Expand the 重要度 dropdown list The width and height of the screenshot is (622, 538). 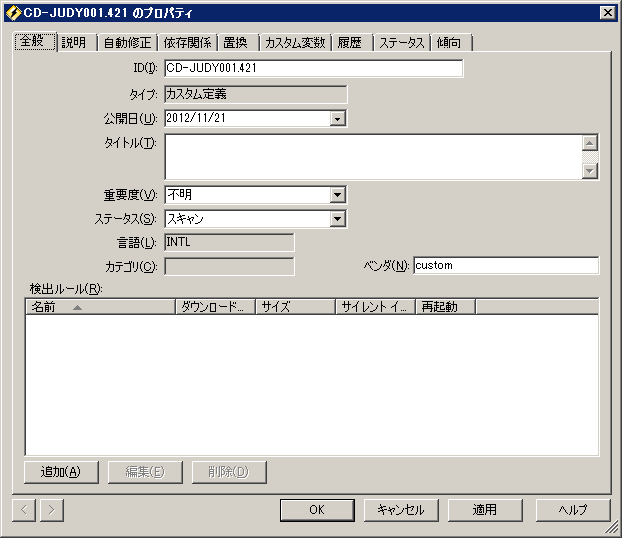click(337, 195)
